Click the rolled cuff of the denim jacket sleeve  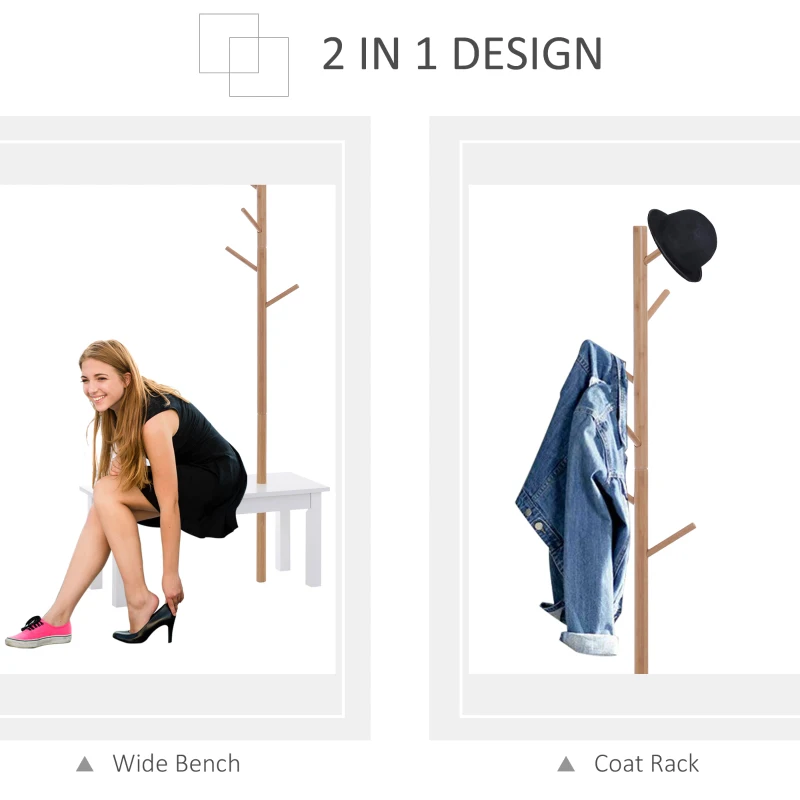(589, 644)
